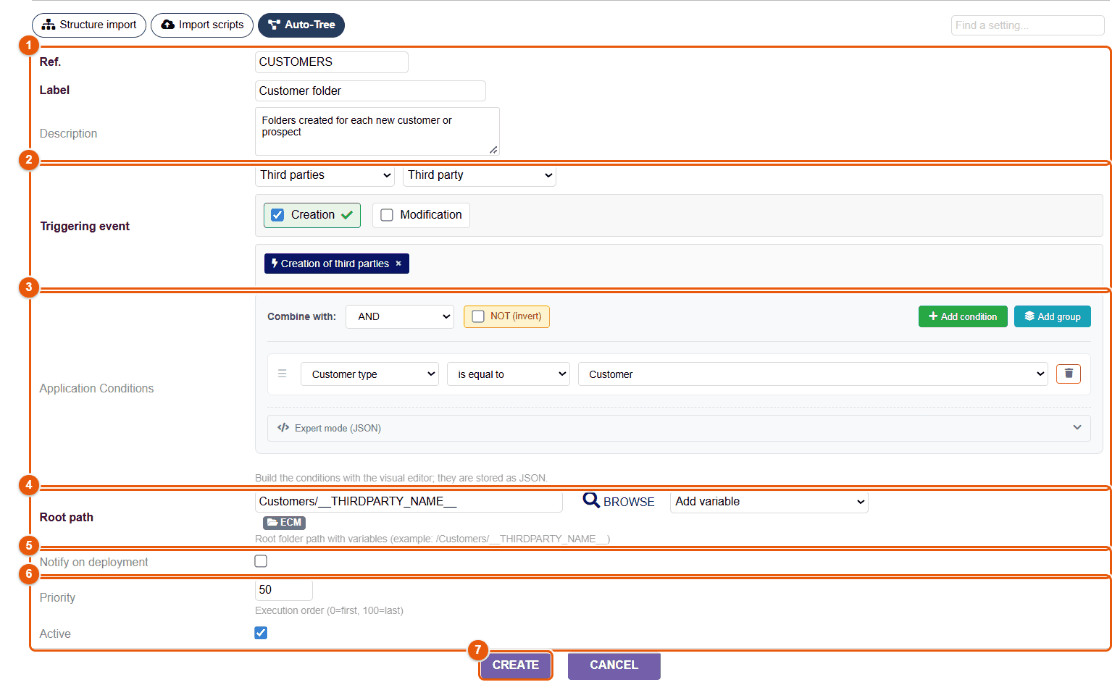Viewport: 1120px width, 690px height.
Task: Open the Add variable dropdown
Action: [x=769, y=501]
